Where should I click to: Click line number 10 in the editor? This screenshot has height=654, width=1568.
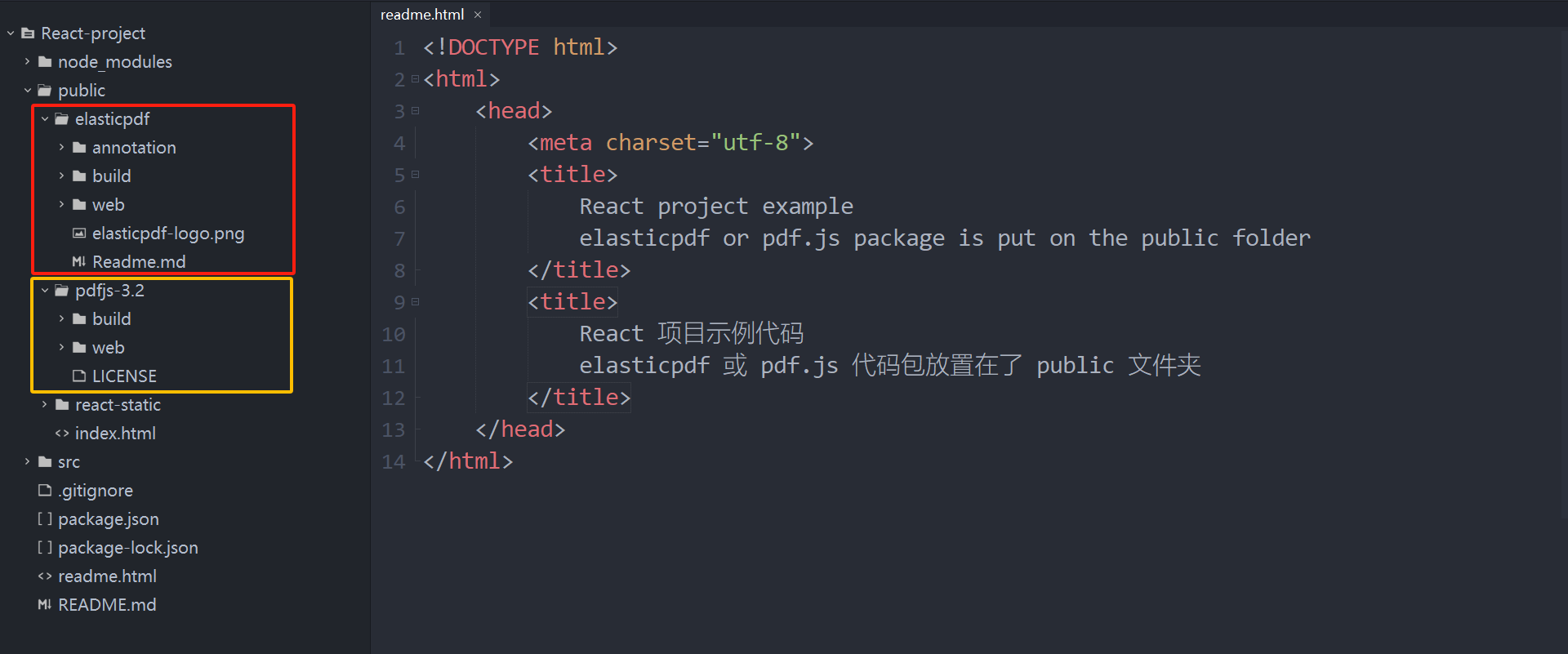point(394,334)
